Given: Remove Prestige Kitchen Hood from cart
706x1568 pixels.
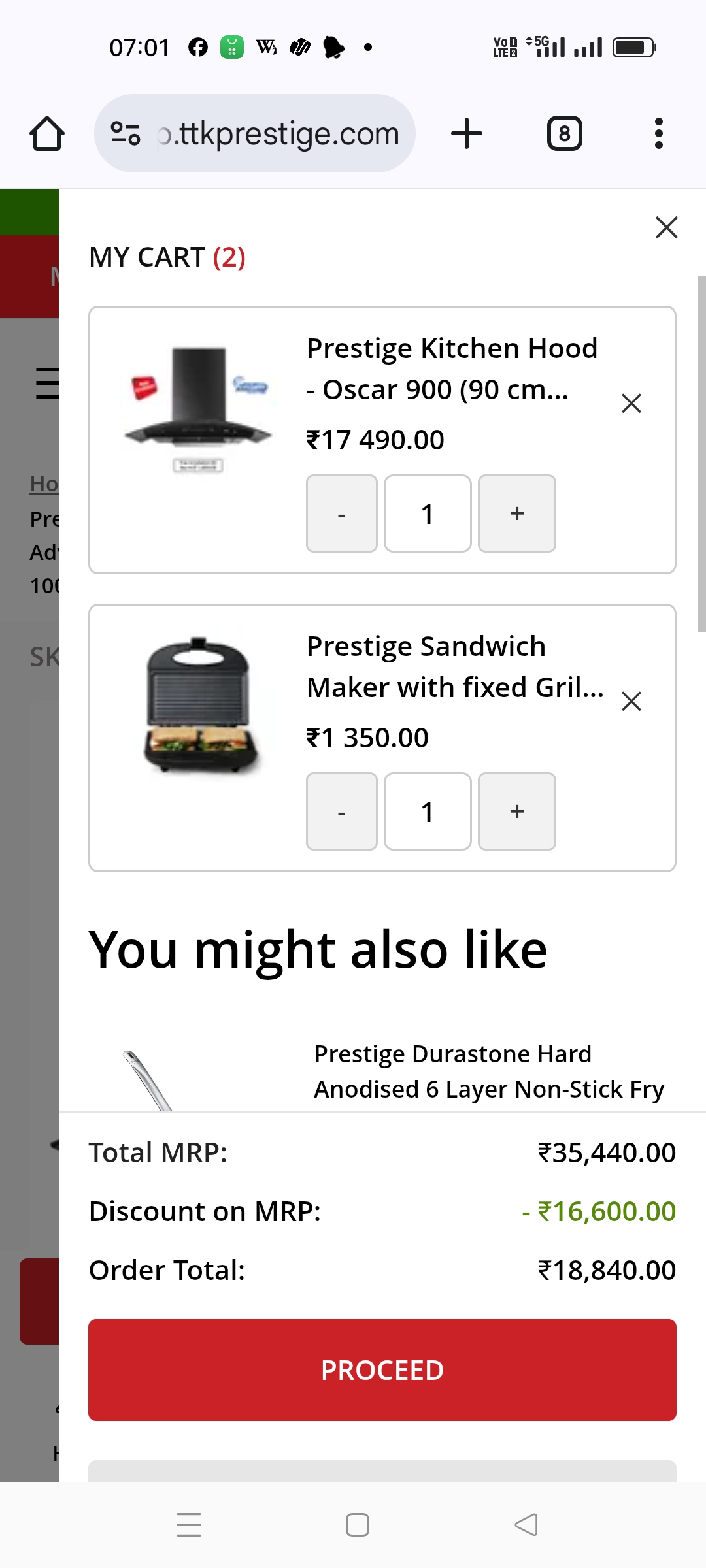Looking at the screenshot, I should click(631, 403).
